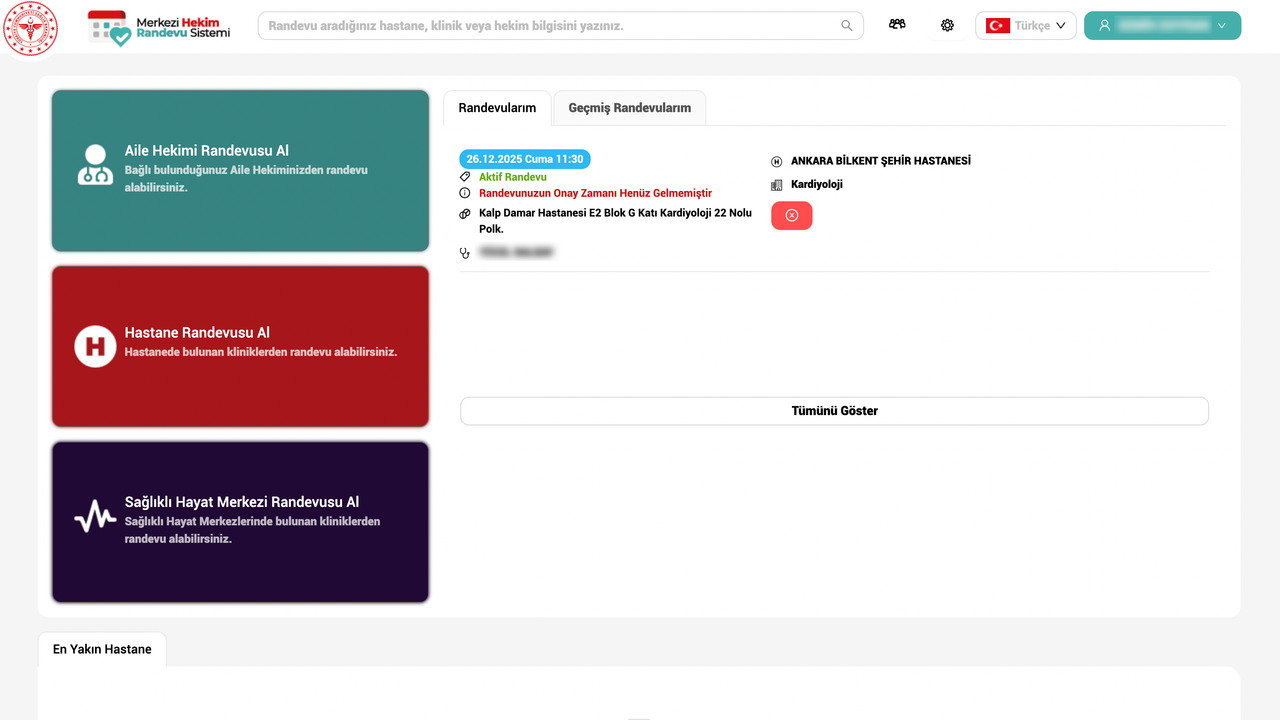The image size is (1280, 720).
Task: Click the family doctor icon
Action: (95, 165)
